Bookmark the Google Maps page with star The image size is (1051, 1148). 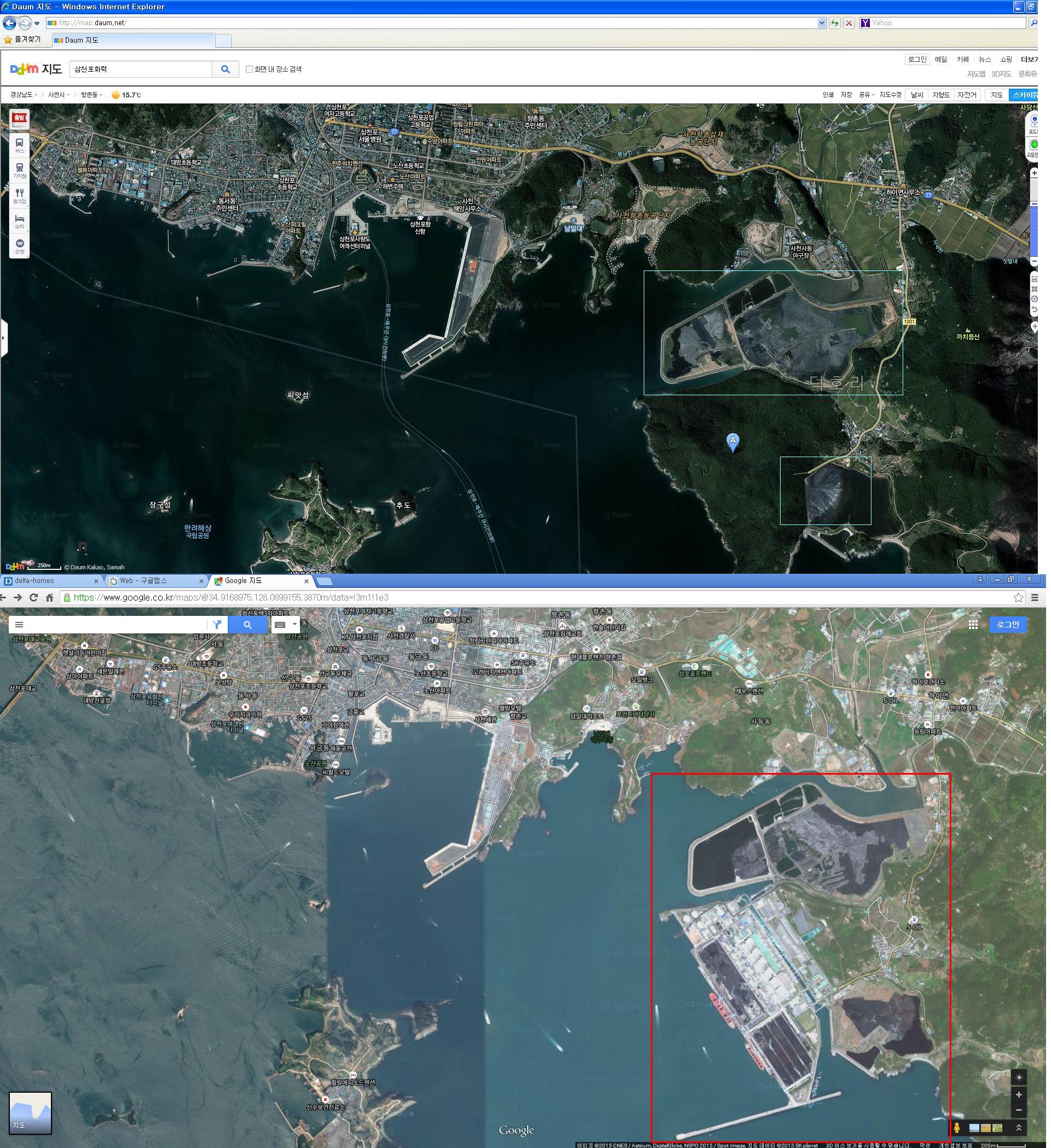(x=1019, y=597)
